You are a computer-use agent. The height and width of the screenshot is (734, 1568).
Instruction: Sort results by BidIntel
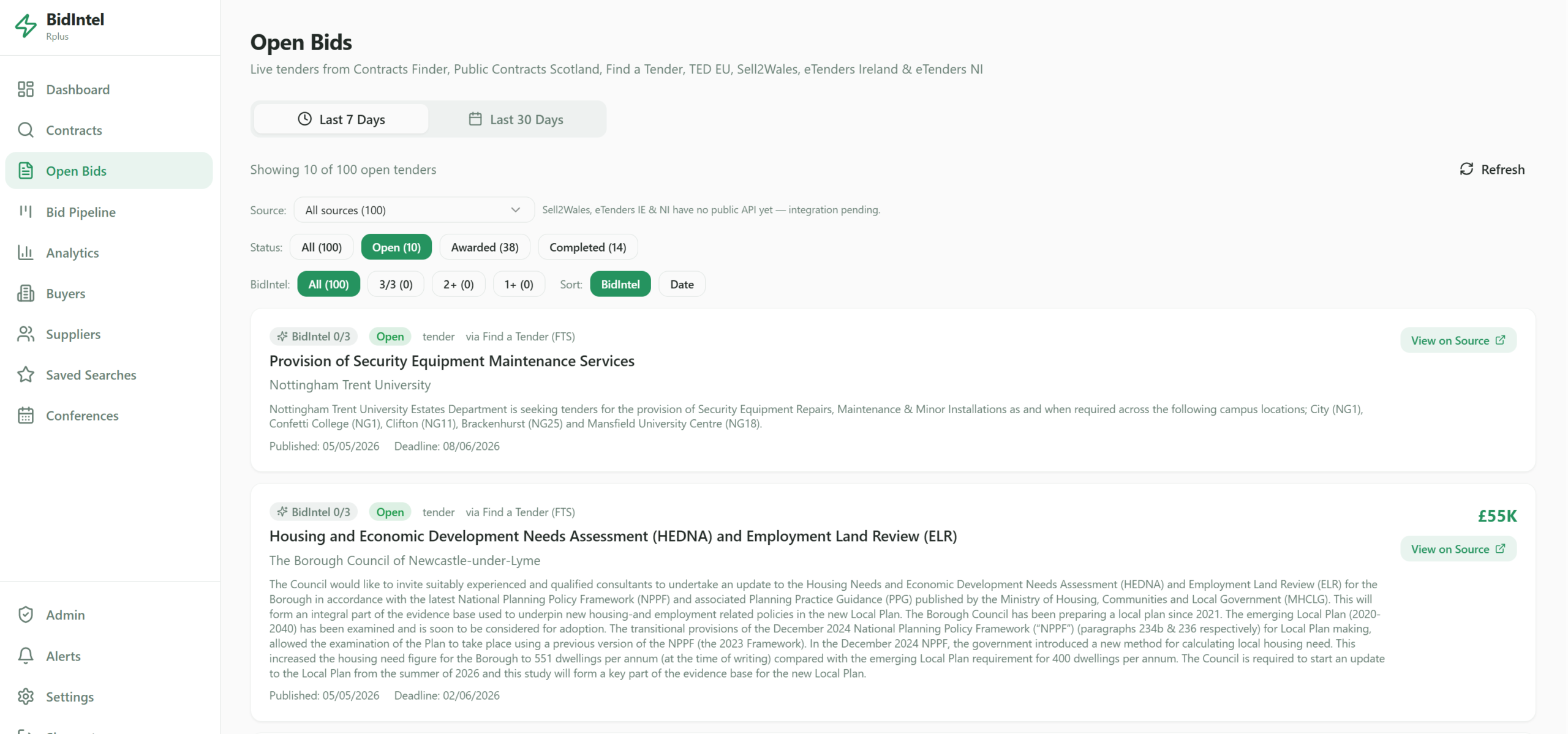click(620, 284)
